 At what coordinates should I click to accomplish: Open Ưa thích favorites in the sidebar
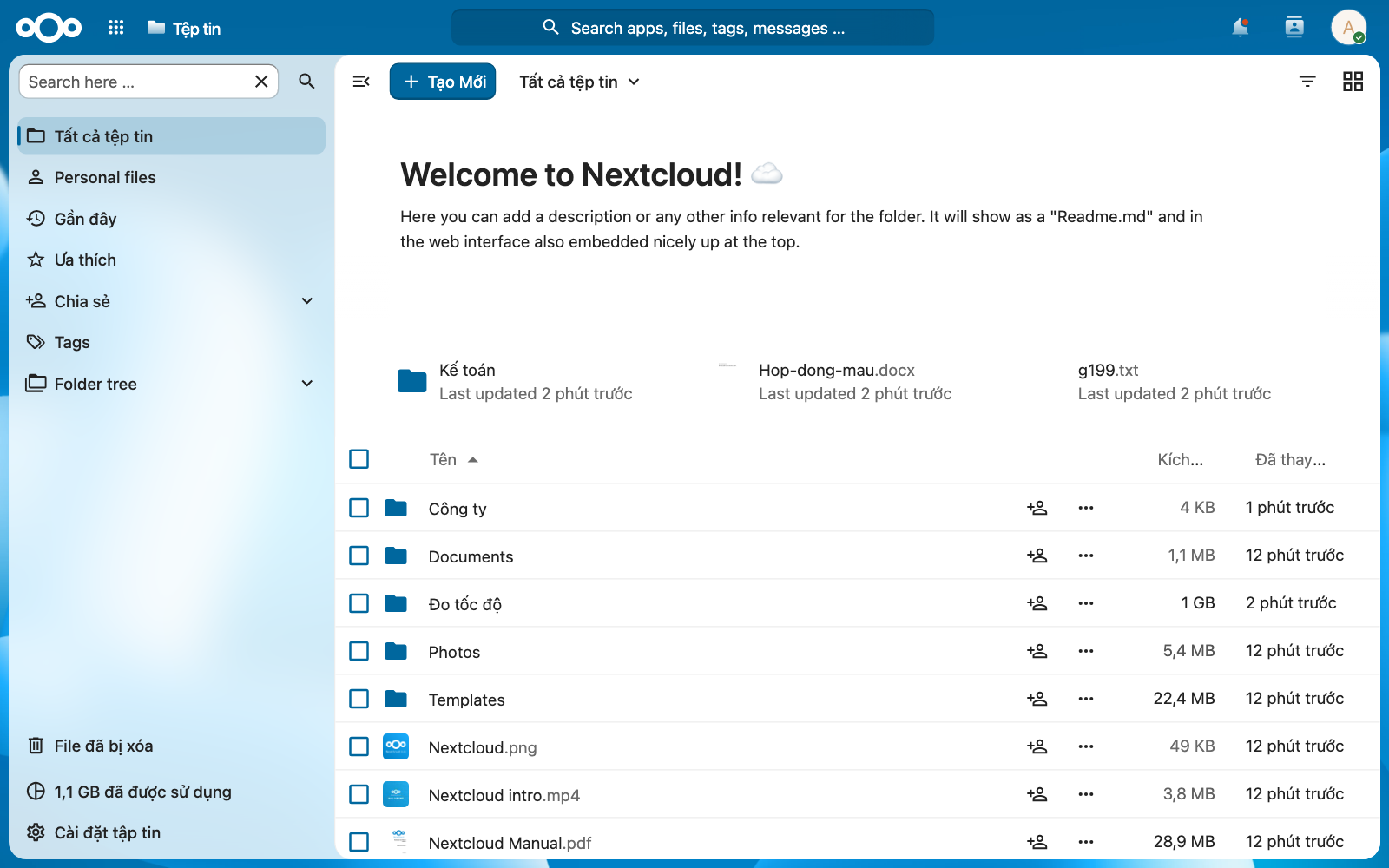[x=172, y=260]
